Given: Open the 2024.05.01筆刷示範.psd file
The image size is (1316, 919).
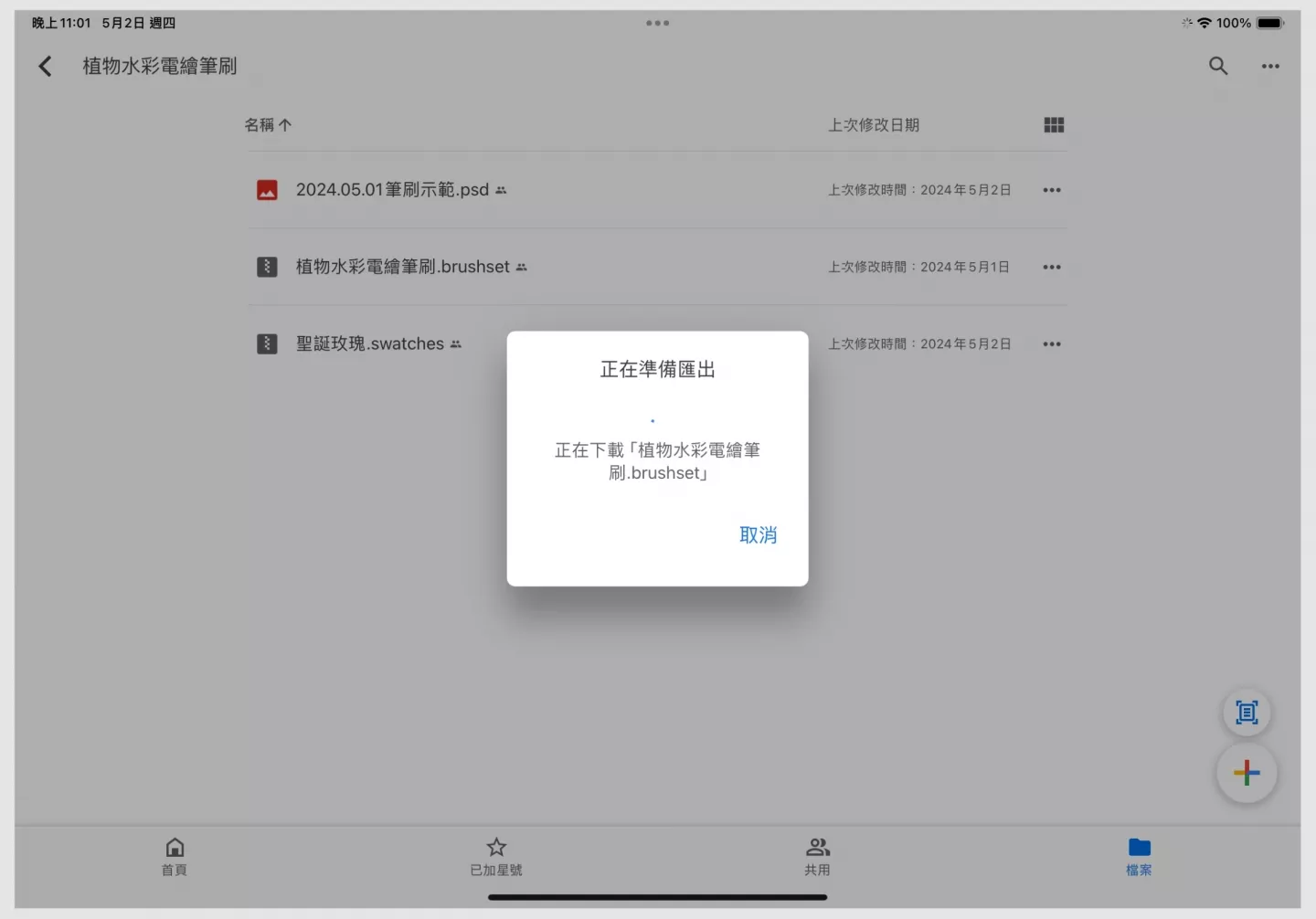Looking at the screenshot, I should point(392,190).
